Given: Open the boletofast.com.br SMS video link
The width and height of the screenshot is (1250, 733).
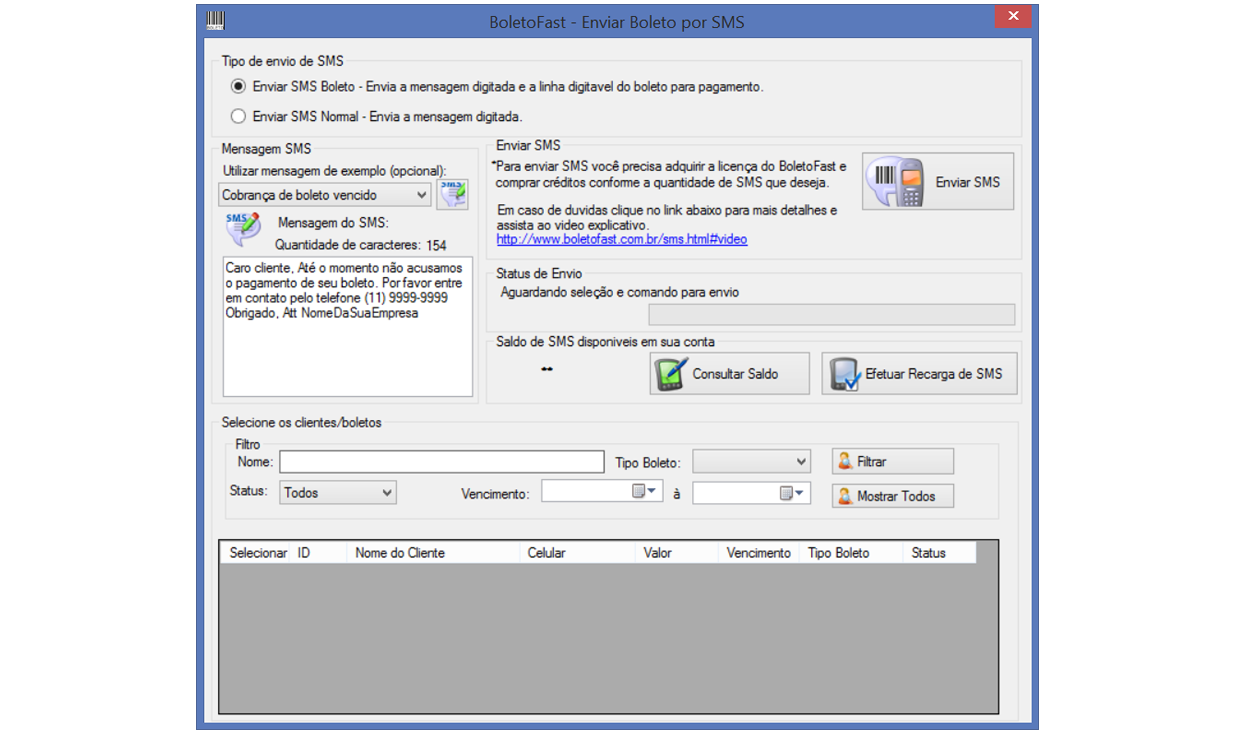Looking at the screenshot, I should 621,240.
